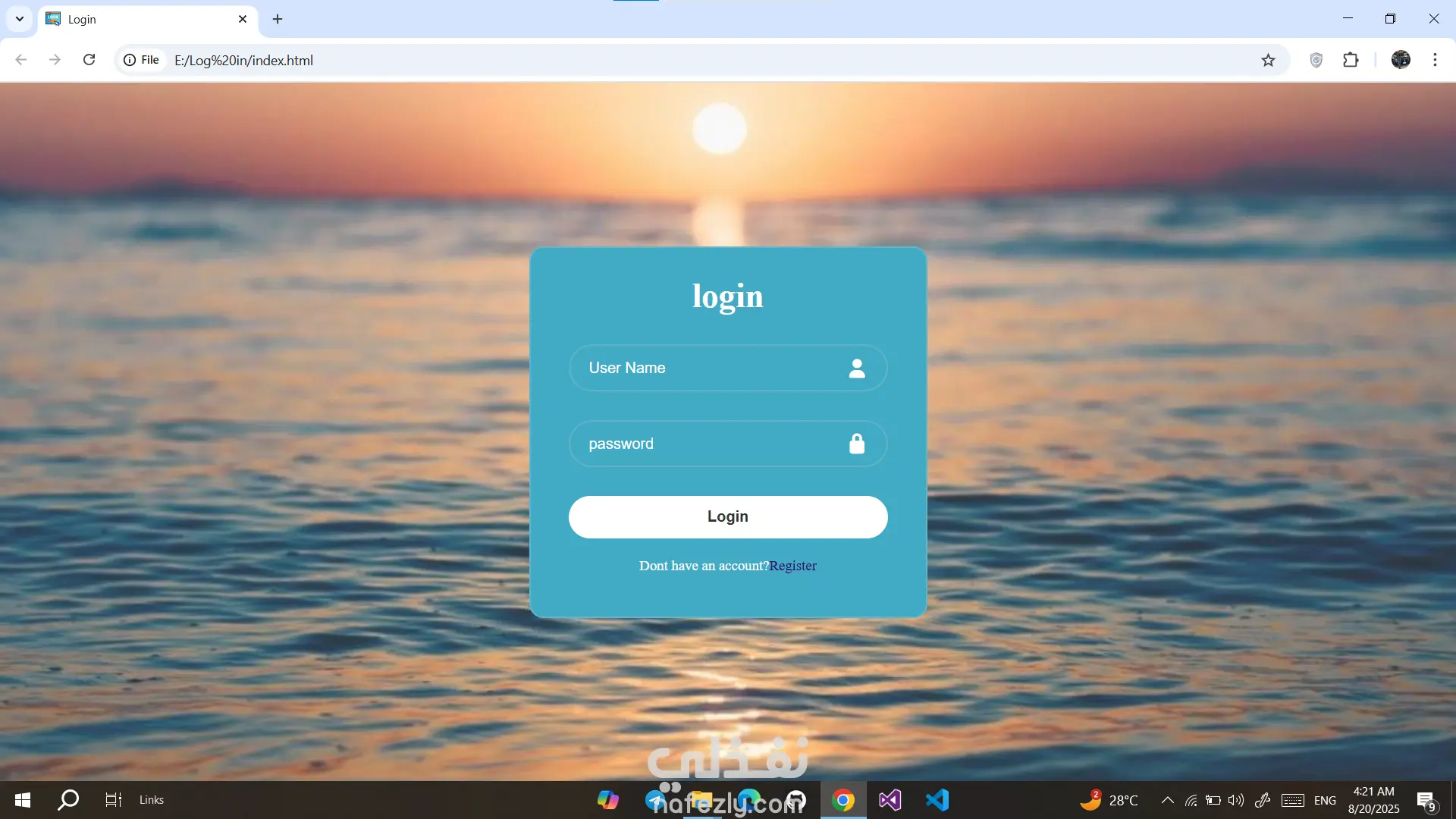Click the lock icon in password field

click(857, 444)
